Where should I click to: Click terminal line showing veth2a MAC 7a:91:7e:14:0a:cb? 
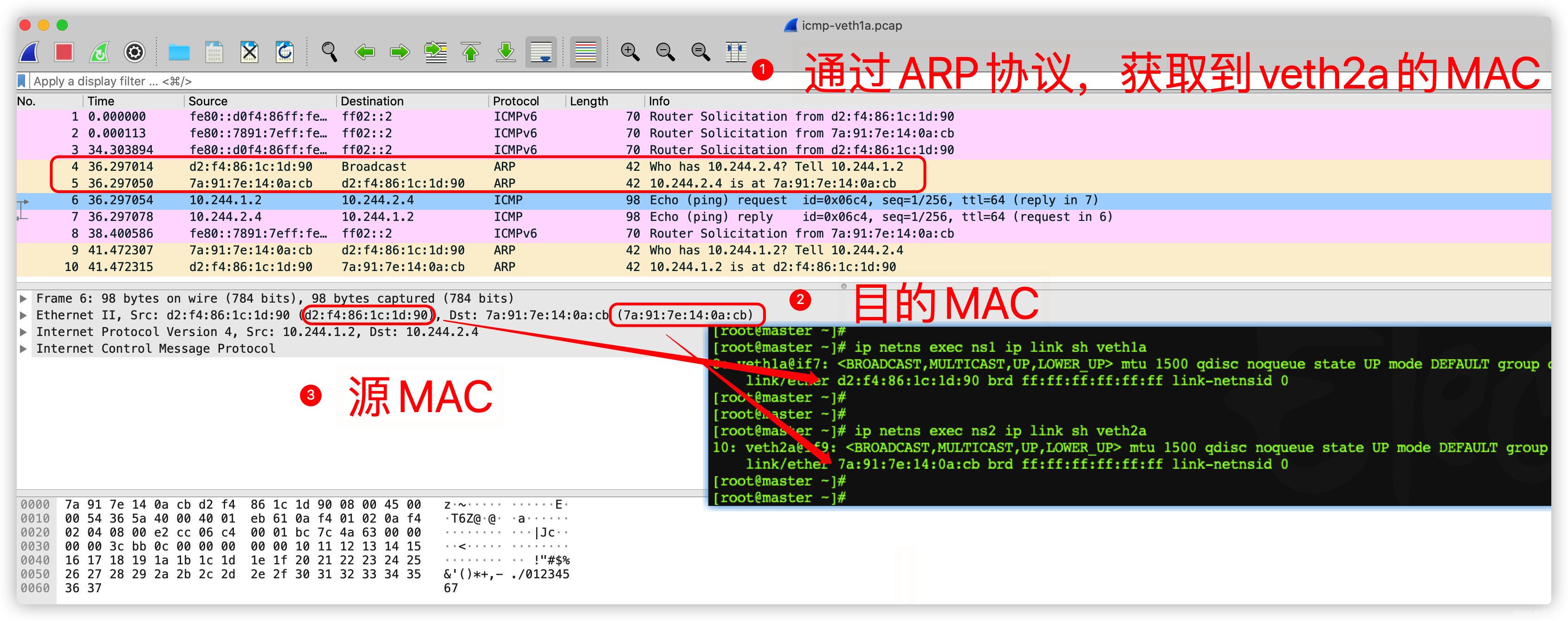pyautogui.click(x=1017, y=465)
